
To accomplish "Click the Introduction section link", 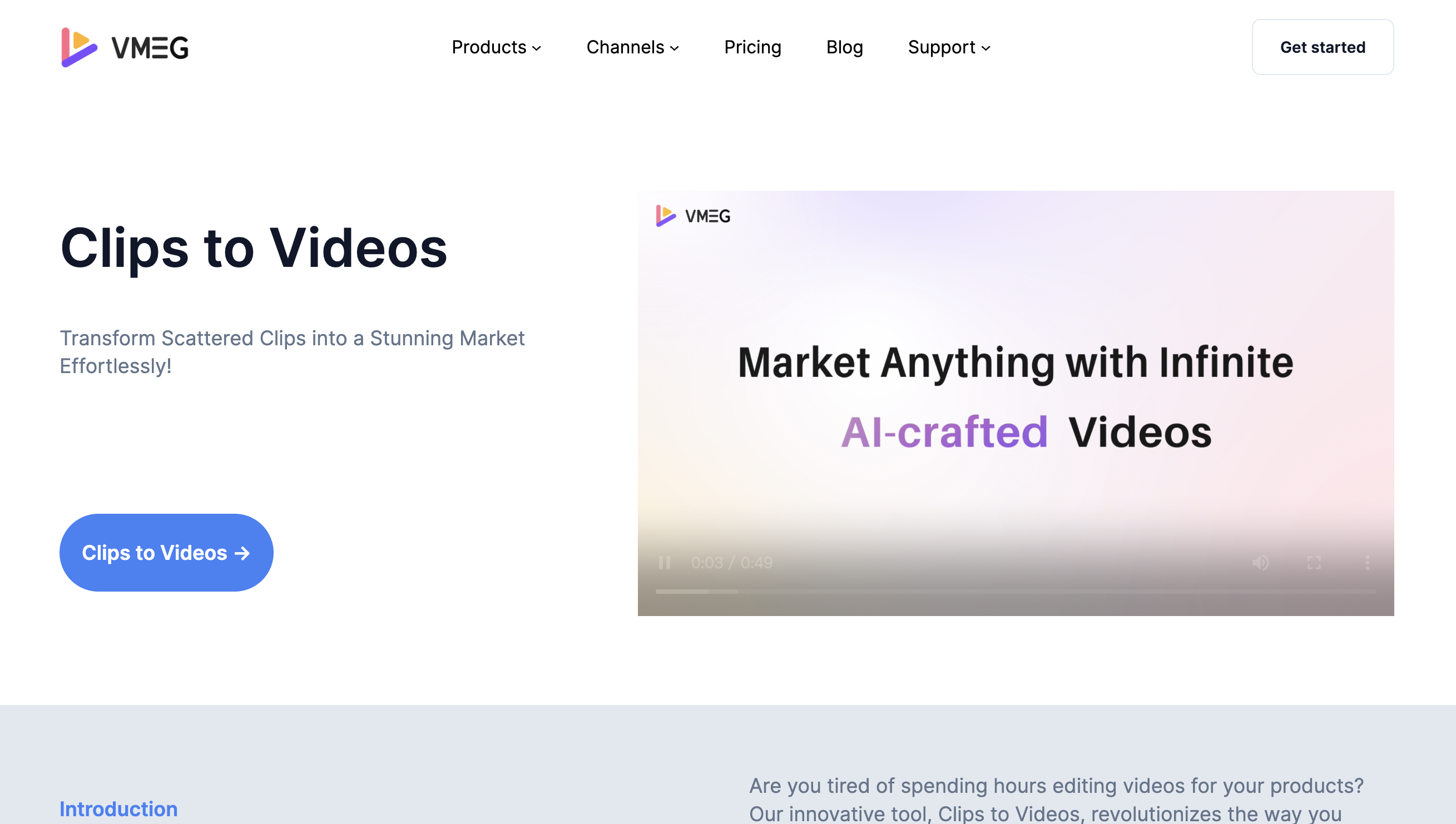I will [118, 809].
